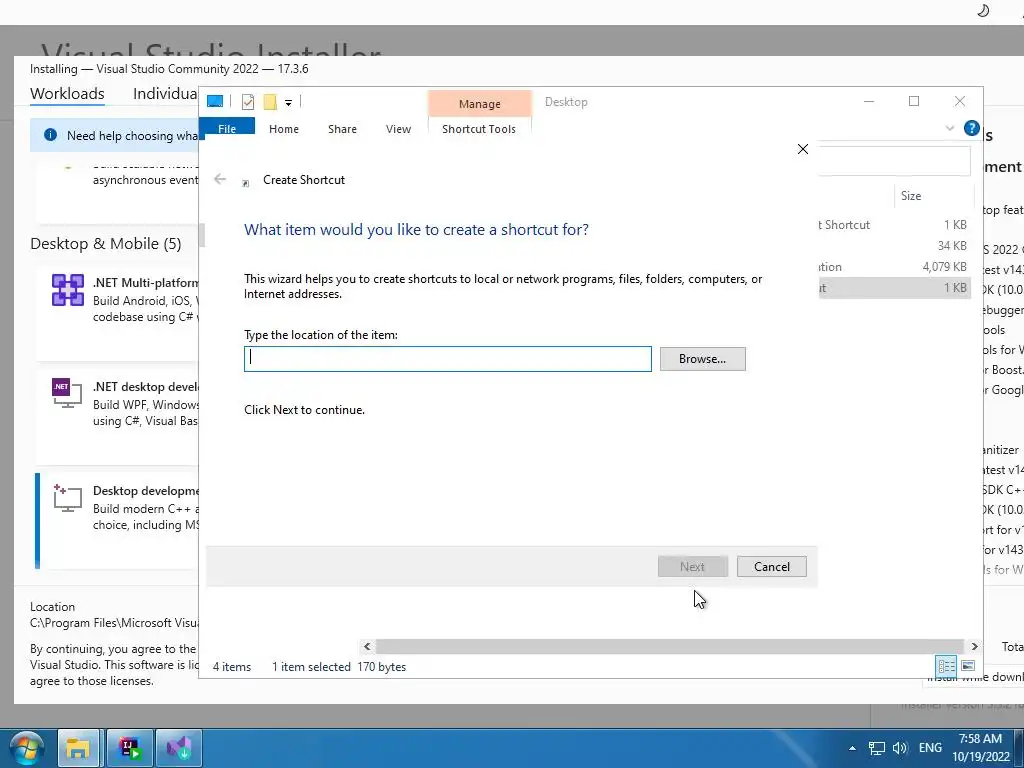Click the ENG language indicator
Image resolution: width=1024 pixels, height=768 pixels.
click(x=930, y=748)
